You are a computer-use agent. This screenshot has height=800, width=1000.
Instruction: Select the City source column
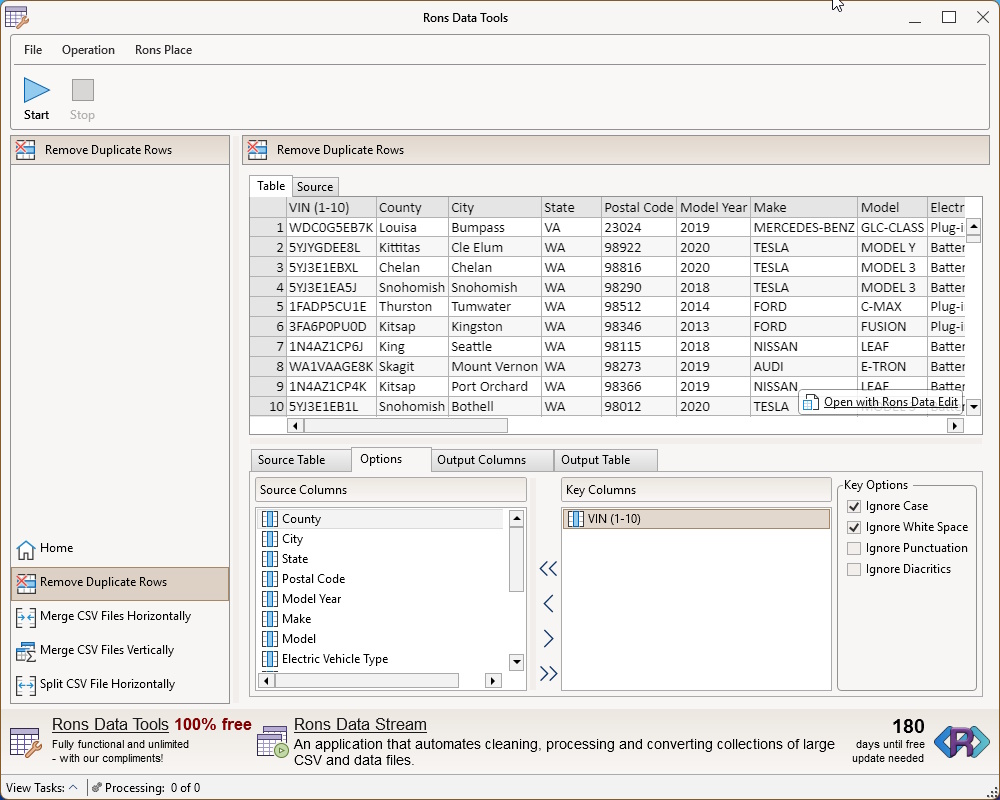[380, 539]
